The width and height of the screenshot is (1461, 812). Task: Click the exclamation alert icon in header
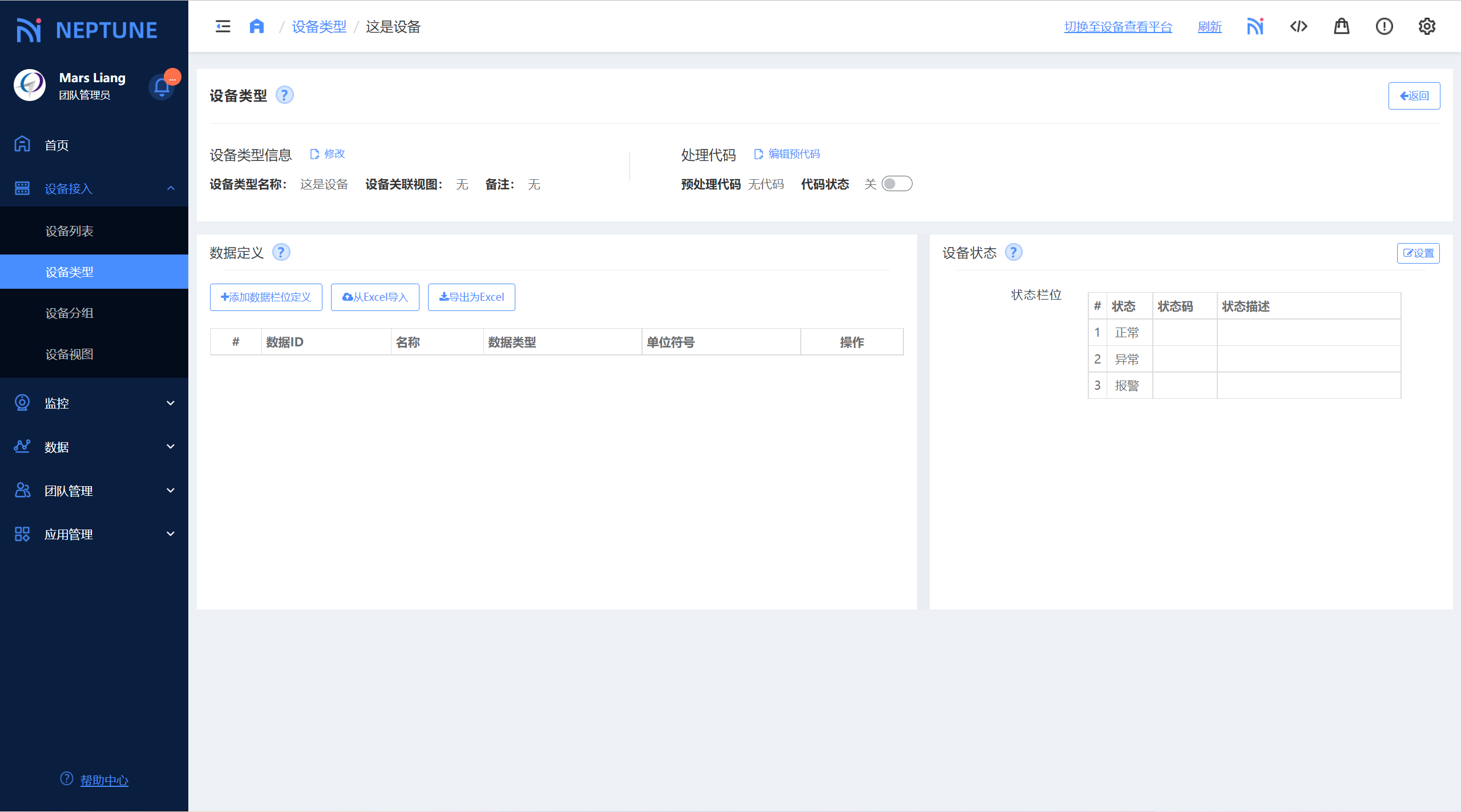pos(1384,26)
